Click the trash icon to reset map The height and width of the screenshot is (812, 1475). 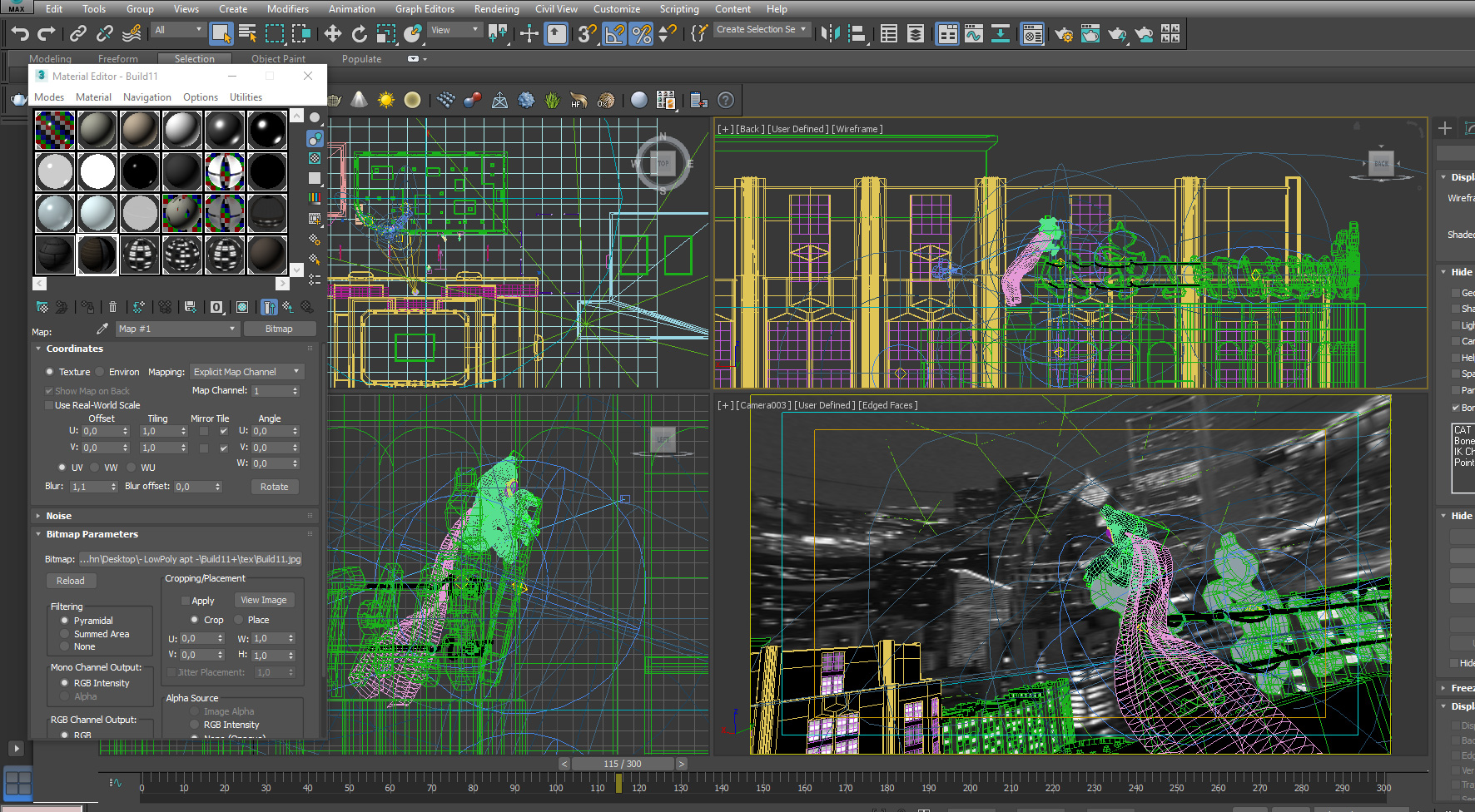click(113, 307)
